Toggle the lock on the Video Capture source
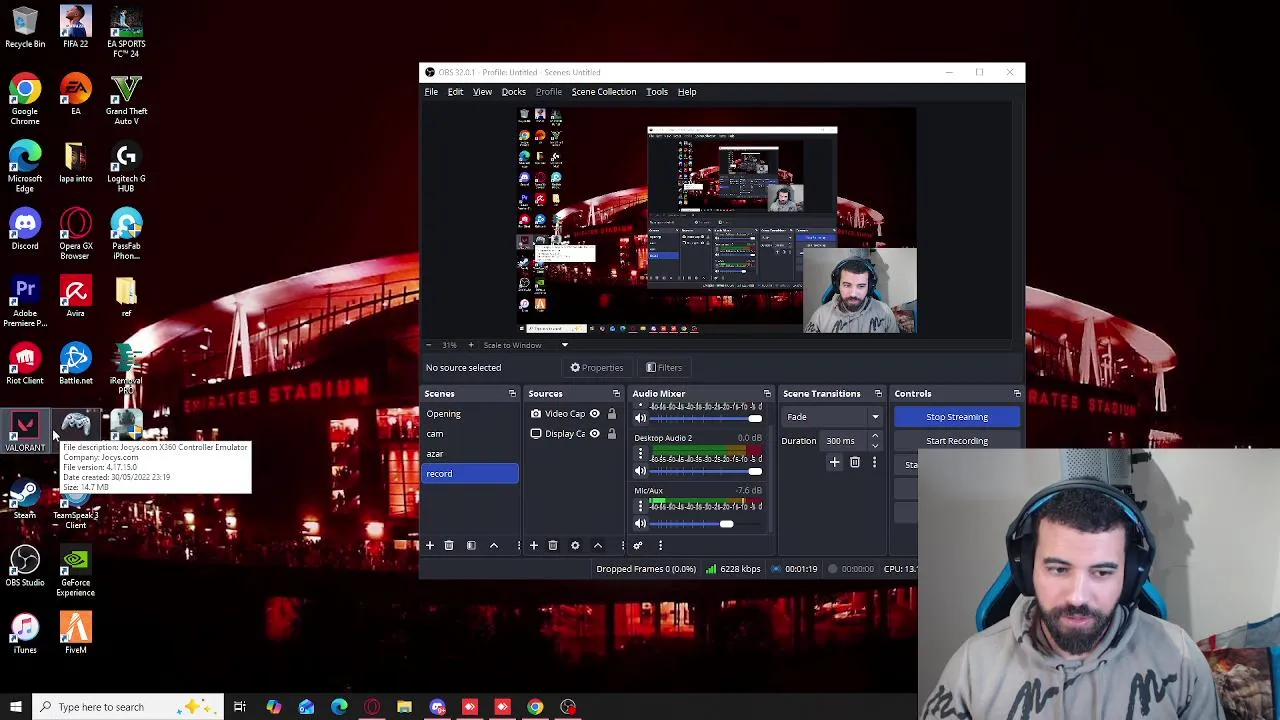The image size is (1280, 720). [x=612, y=414]
